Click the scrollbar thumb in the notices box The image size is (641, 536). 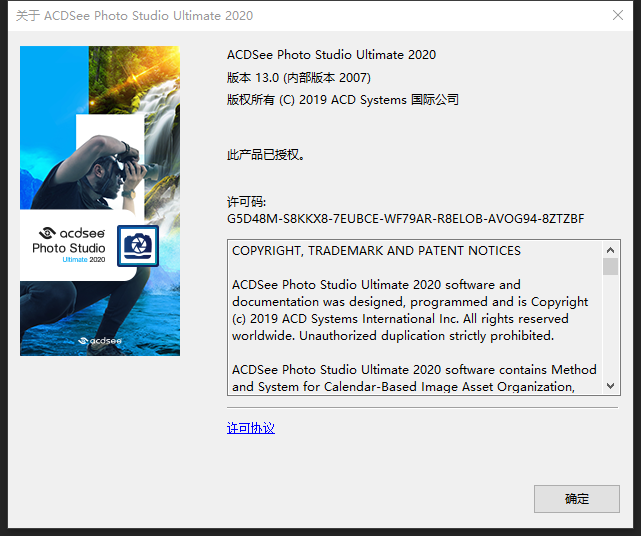[610, 266]
